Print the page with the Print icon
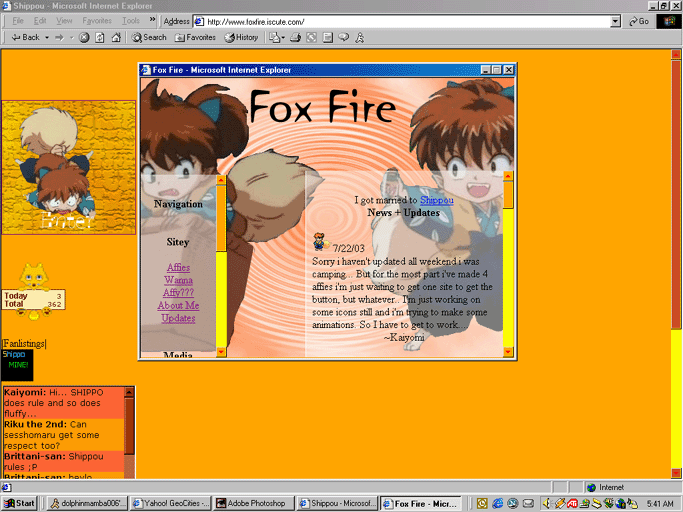Image resolution: width=683 pixels, height=512 pixels. (x=296, y=37)
